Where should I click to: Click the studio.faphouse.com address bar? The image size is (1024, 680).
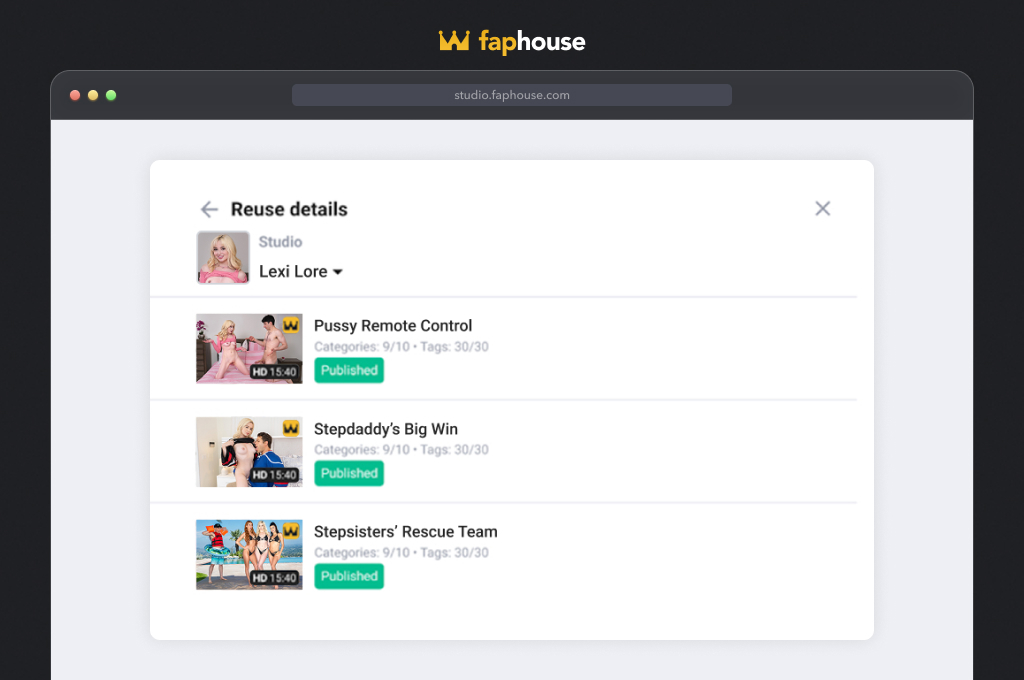[x=511, y=95]
